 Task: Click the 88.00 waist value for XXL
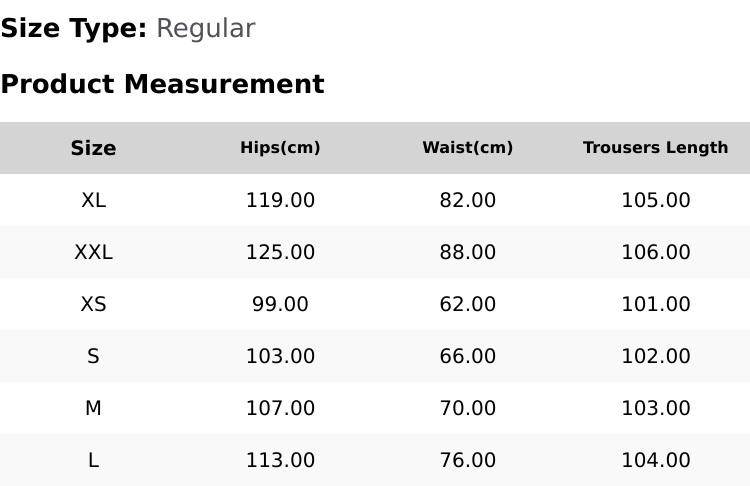pos(467,252)
